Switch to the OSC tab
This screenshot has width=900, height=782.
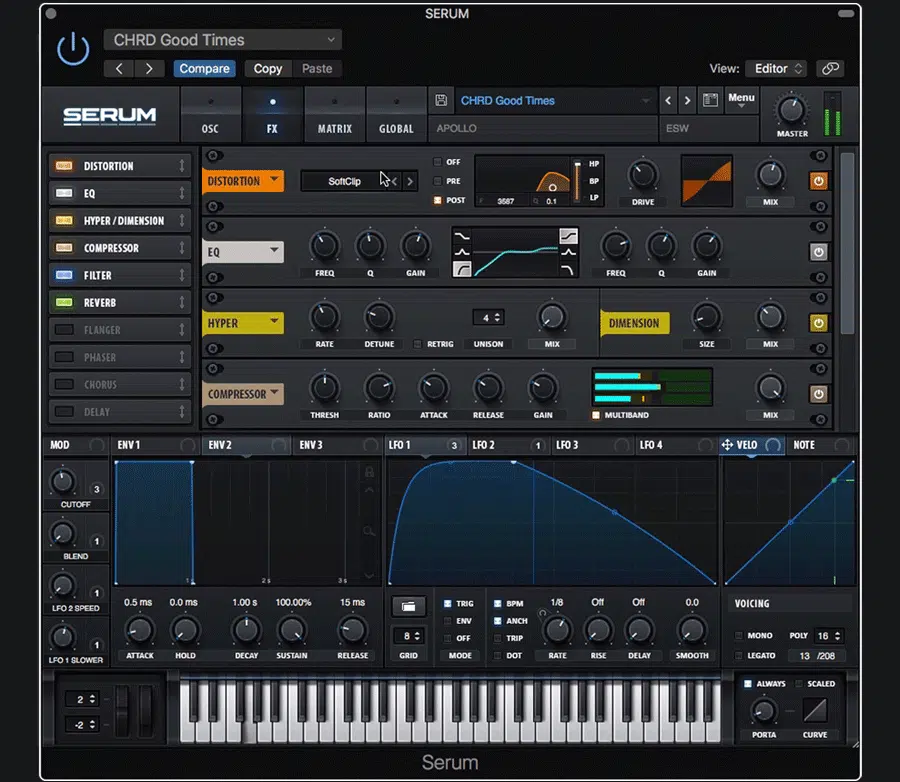click(210, 115)
